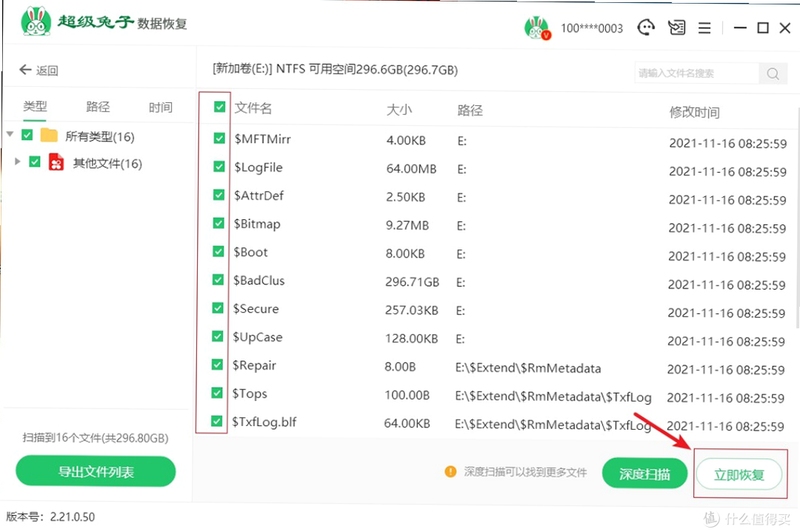Select the 所有类型(16) tree label
The image size is (800, 532).
100,137
